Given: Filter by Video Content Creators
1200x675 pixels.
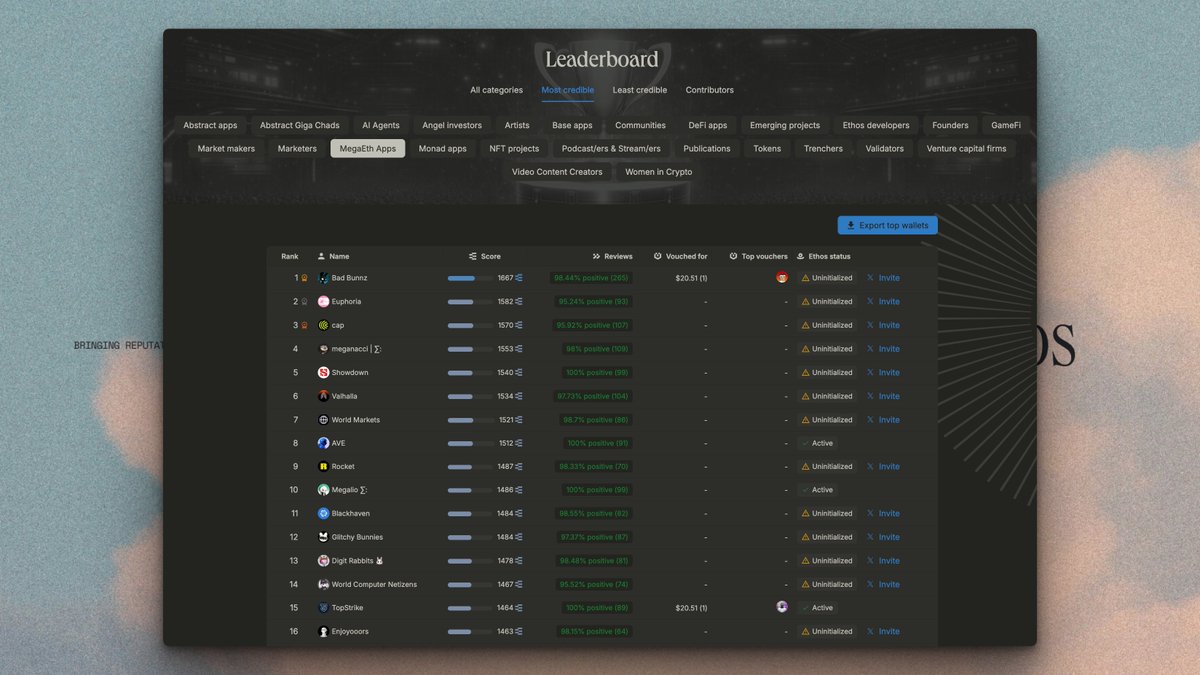Looking at the screenshot, I should pos(557,172).
